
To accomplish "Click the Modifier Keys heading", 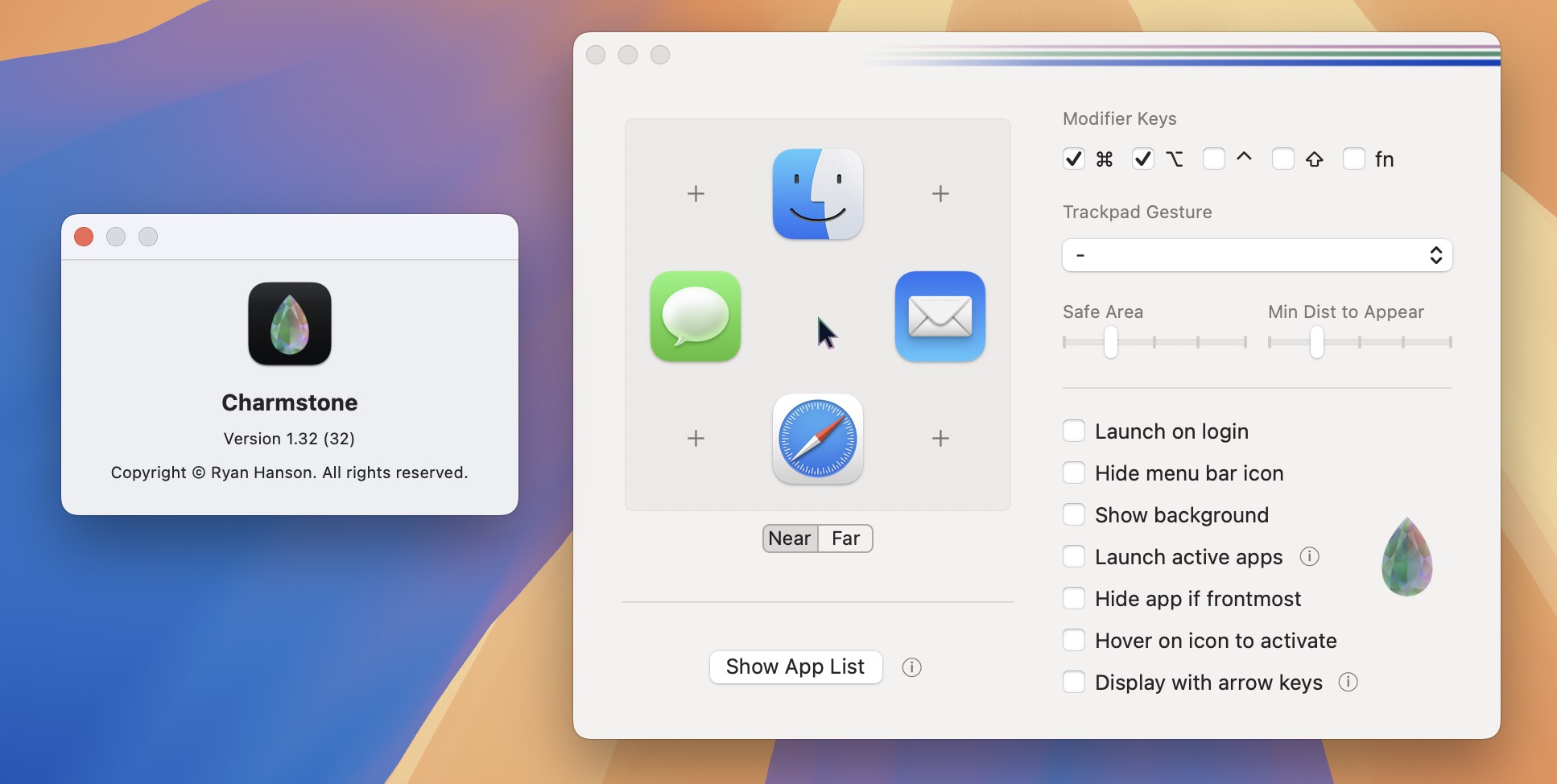I will click(x=1120, y=118).
